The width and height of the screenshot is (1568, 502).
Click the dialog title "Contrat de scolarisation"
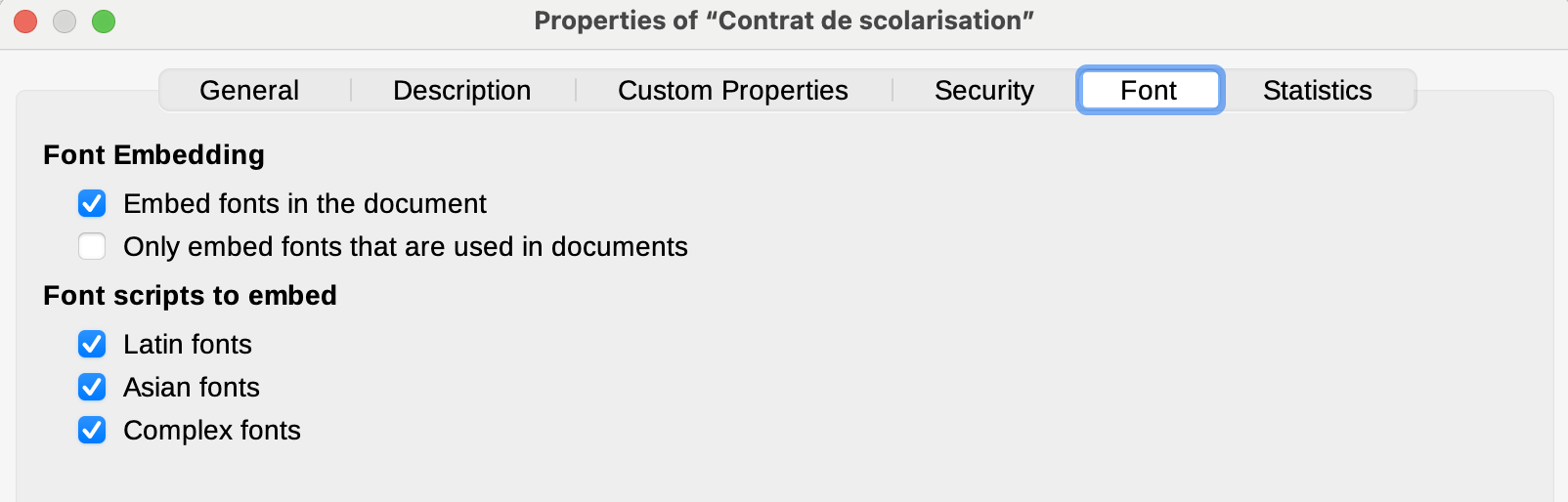pos(784,21)
